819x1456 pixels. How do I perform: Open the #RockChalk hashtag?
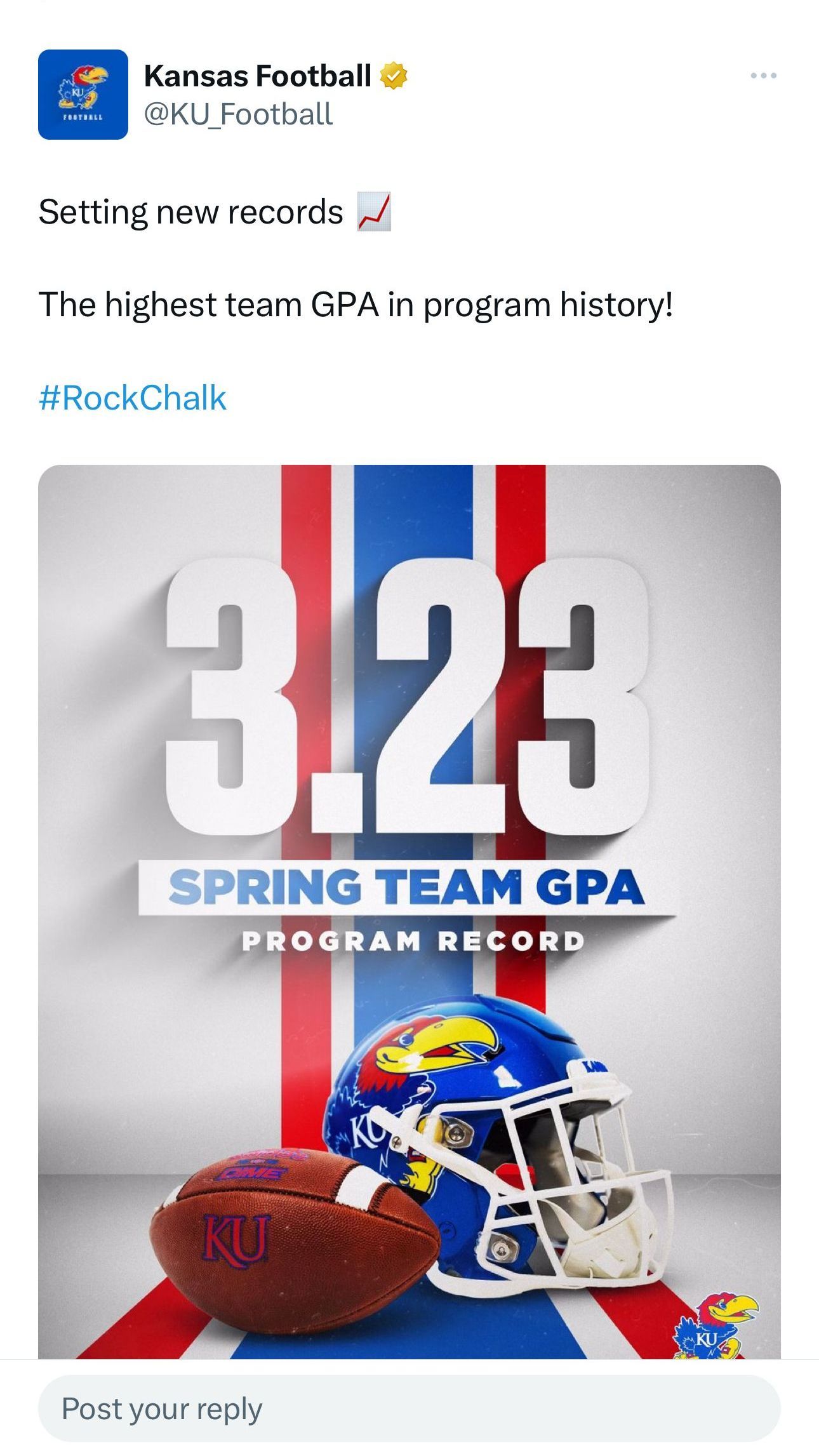coord(132,398)
